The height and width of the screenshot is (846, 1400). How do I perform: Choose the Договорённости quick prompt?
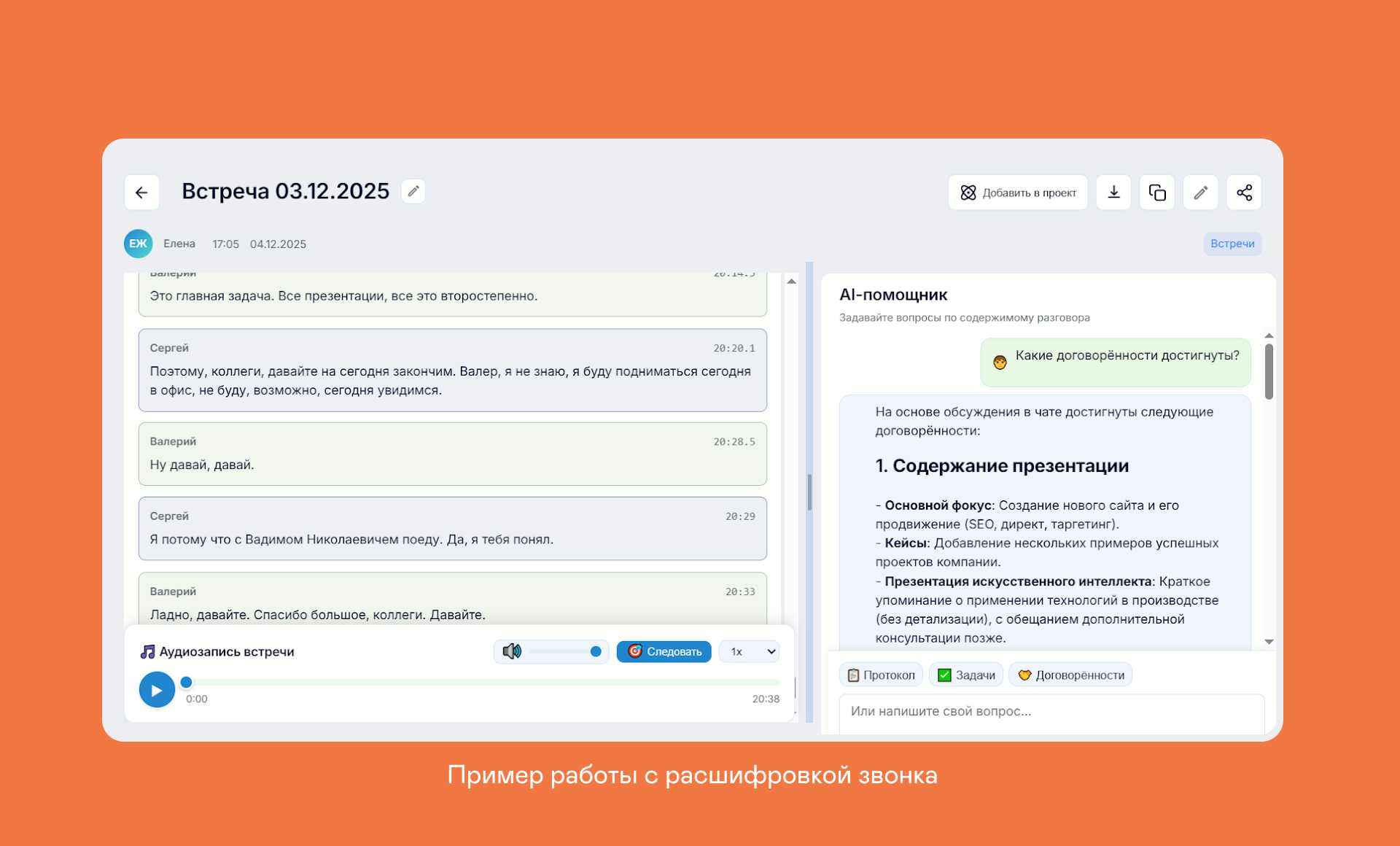[x=1070, y=675]
